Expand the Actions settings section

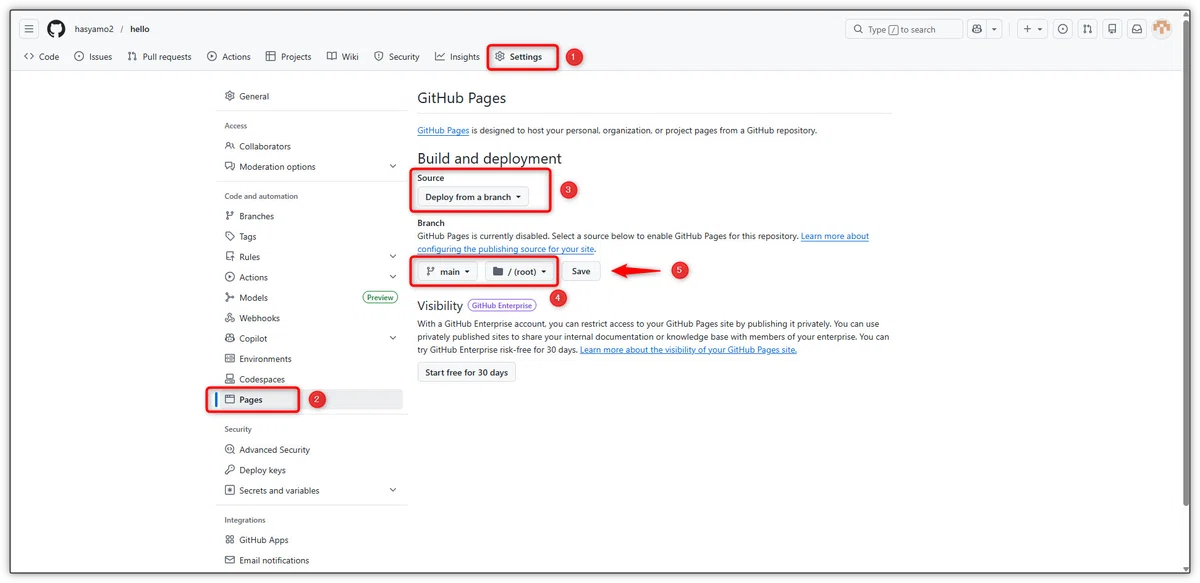pyautogui.click(x=311, y=277)
